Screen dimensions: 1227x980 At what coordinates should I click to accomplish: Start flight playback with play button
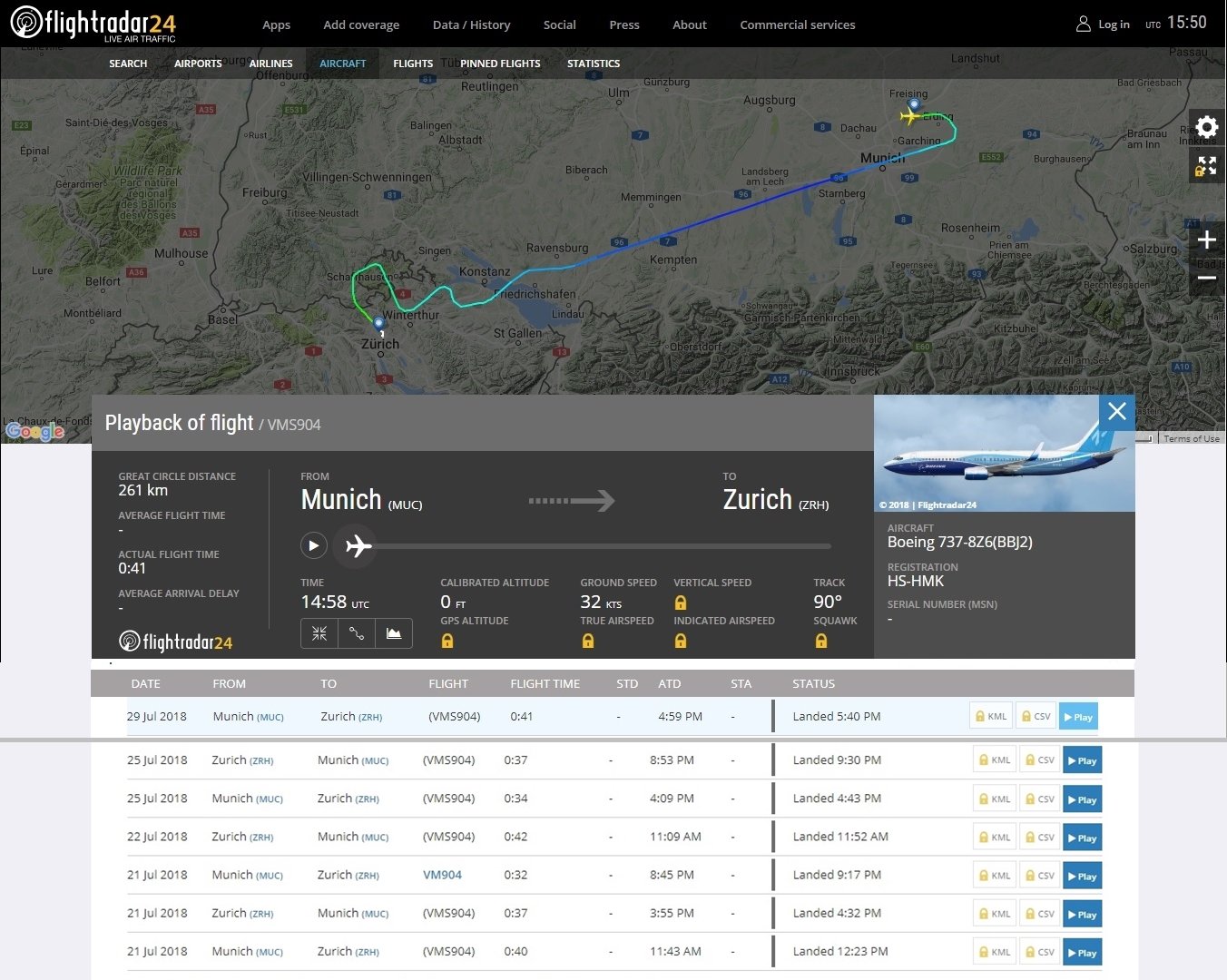[x=313, y=545]
